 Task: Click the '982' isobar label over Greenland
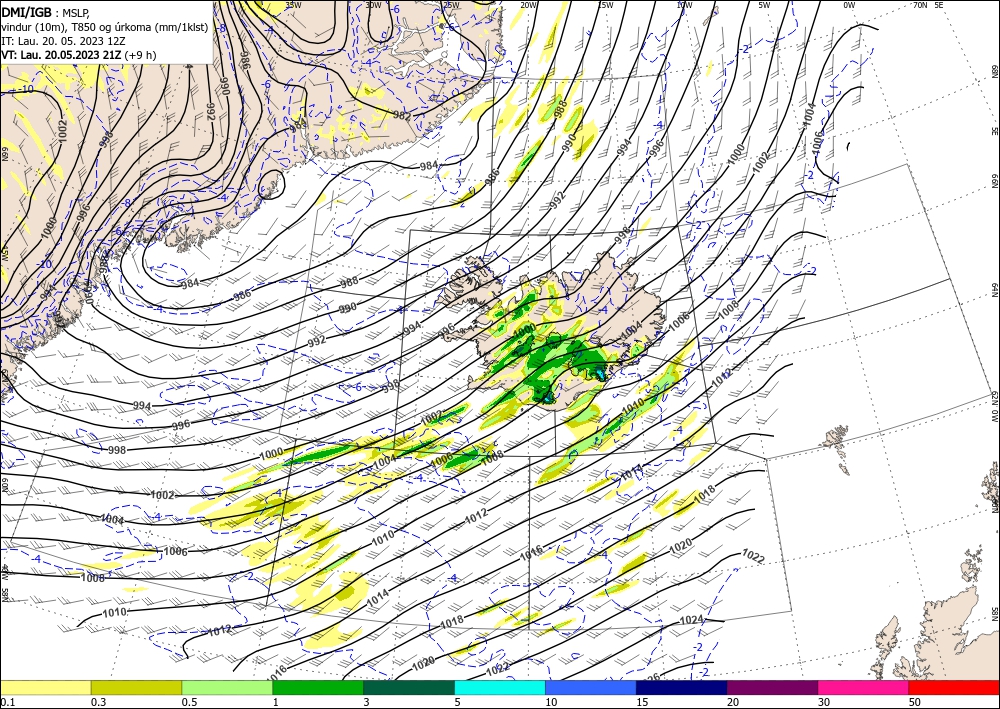pos(402,115)
